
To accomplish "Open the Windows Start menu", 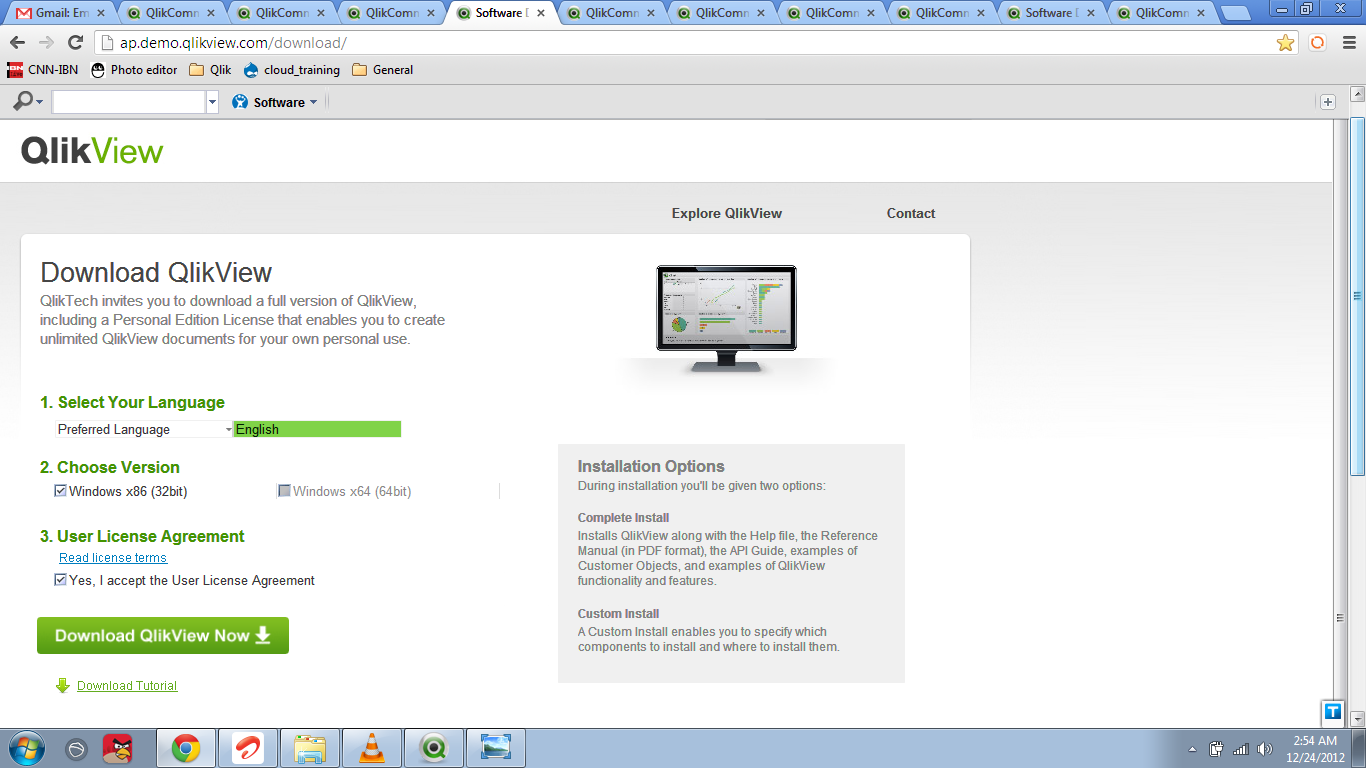I will [26, 748].
